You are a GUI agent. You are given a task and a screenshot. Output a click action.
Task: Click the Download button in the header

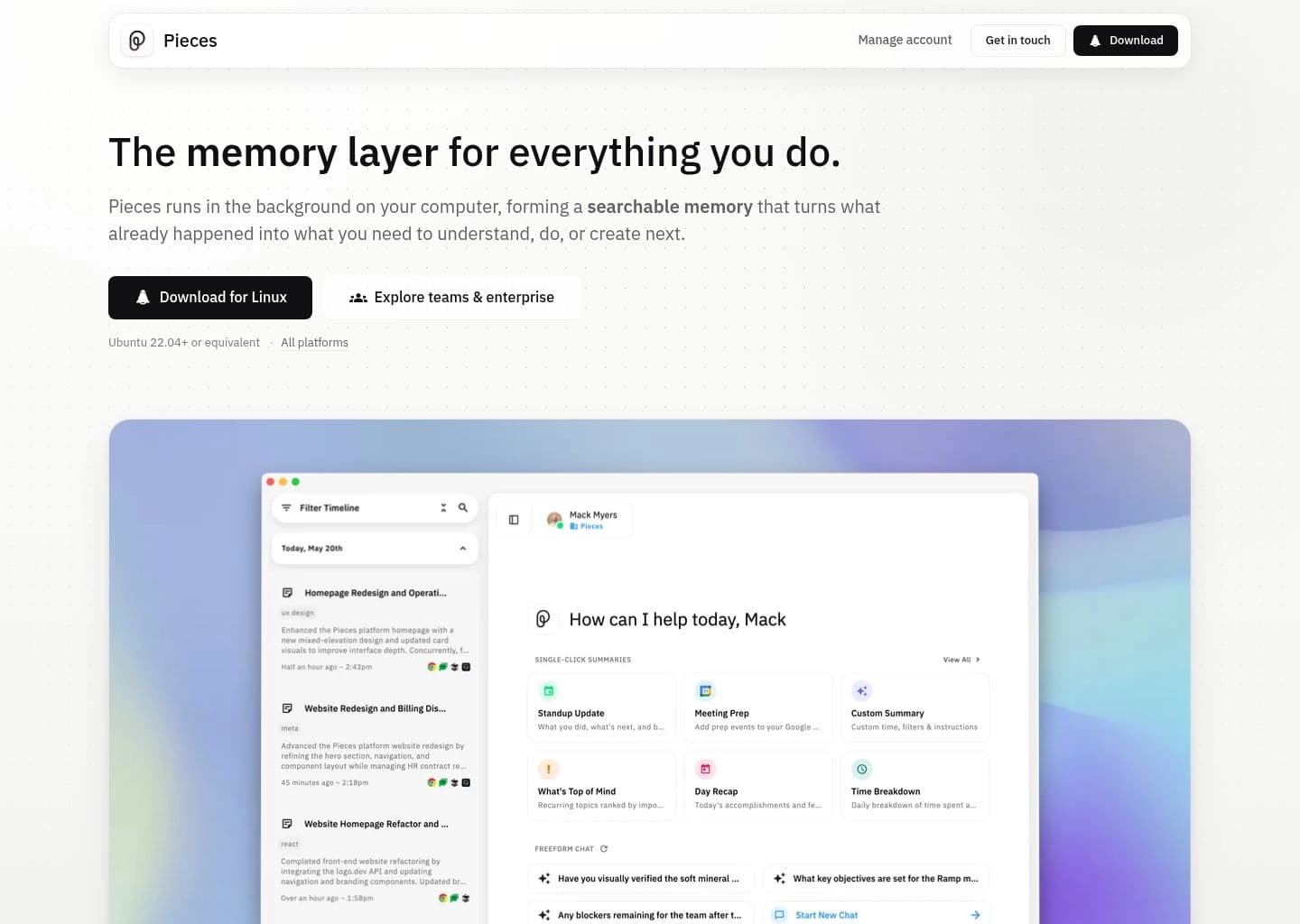[x=1125, y=41]
